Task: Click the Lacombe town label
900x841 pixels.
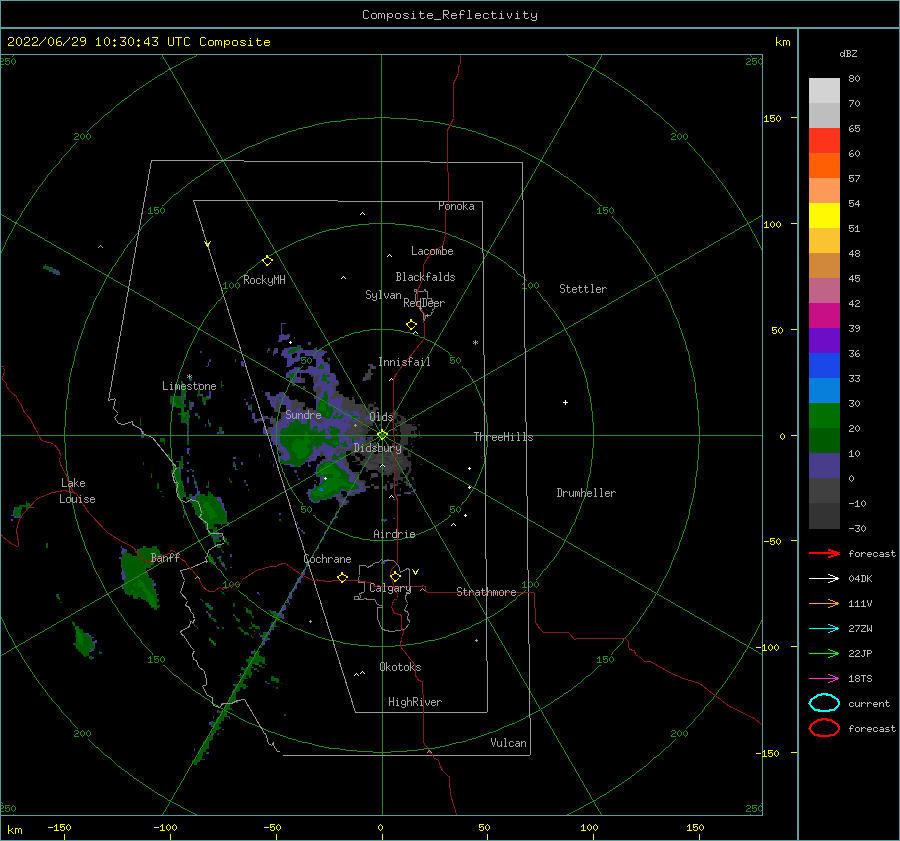Action: (432, 251)
